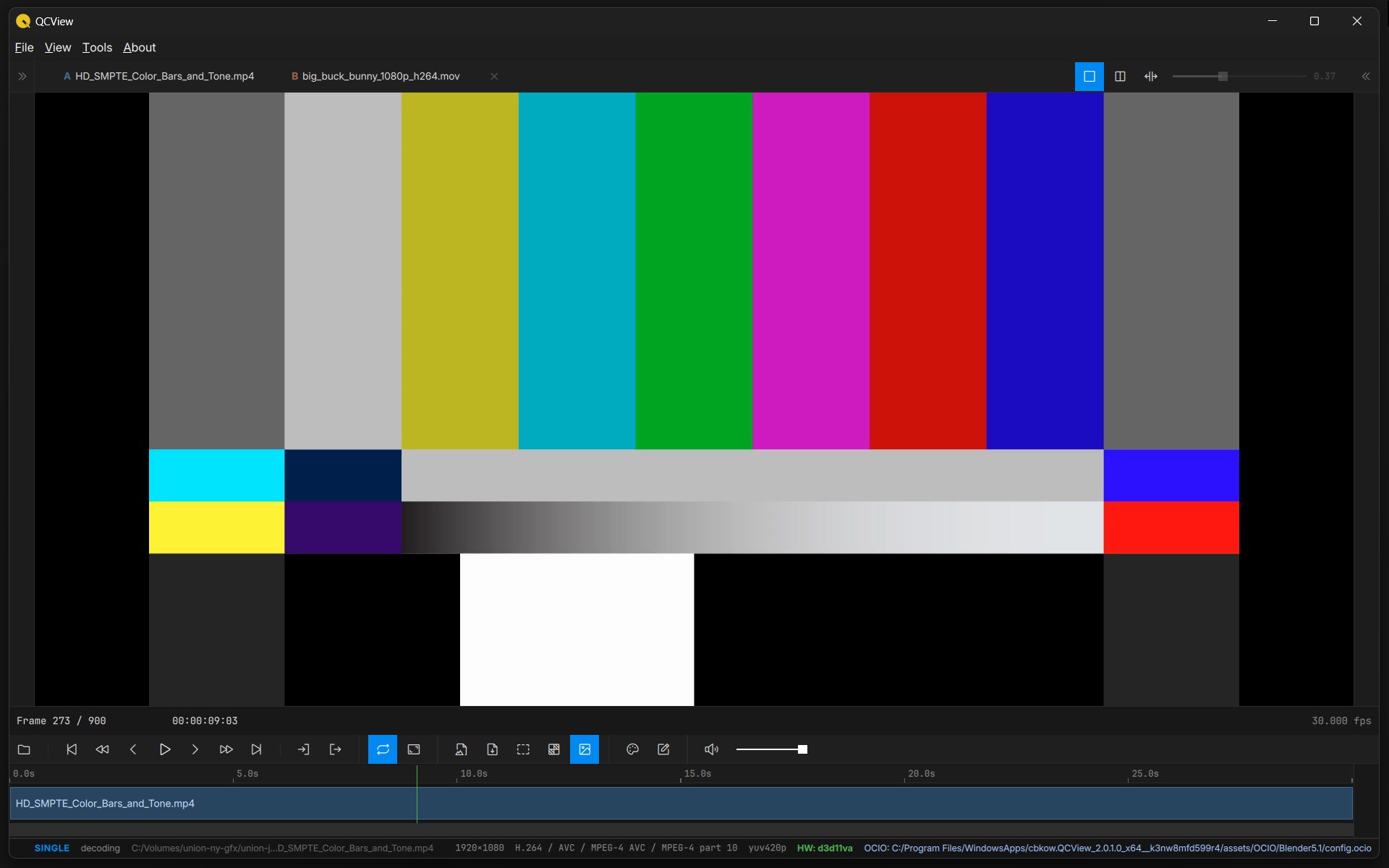
Task: Jump to the first frame
Action: point(72,749)
